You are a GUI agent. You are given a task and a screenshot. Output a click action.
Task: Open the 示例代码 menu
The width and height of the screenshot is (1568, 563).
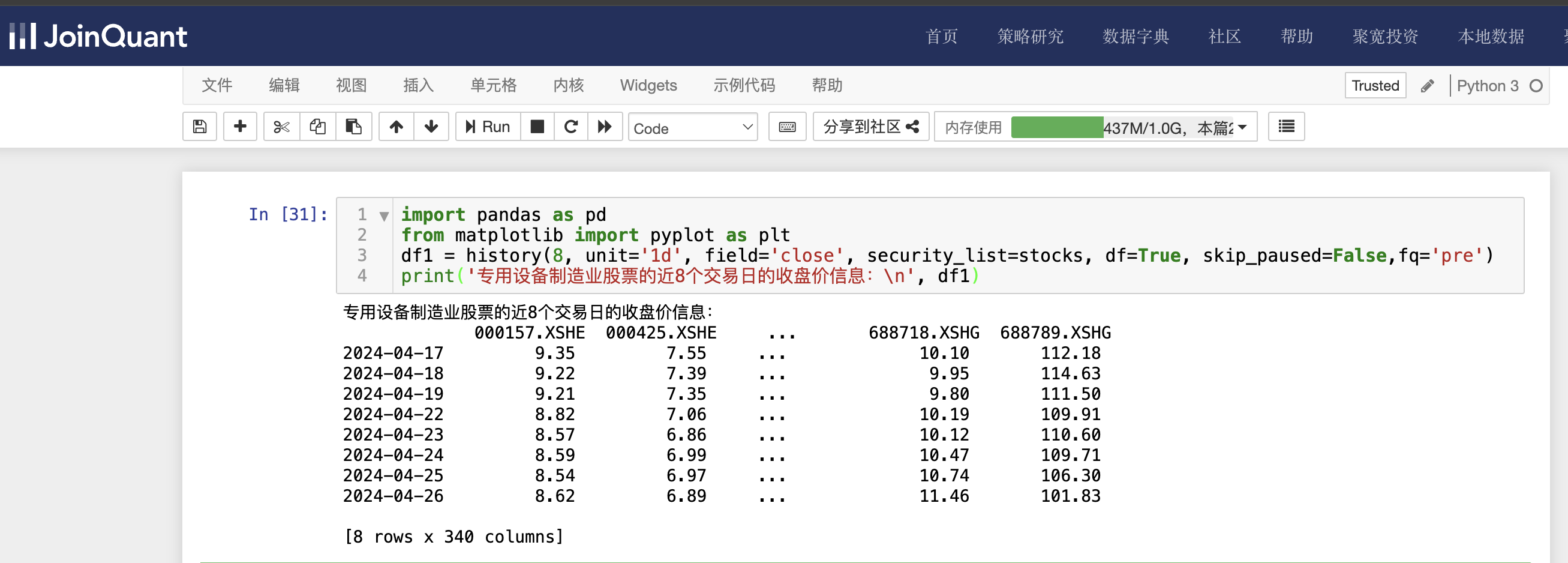point(744,85)
